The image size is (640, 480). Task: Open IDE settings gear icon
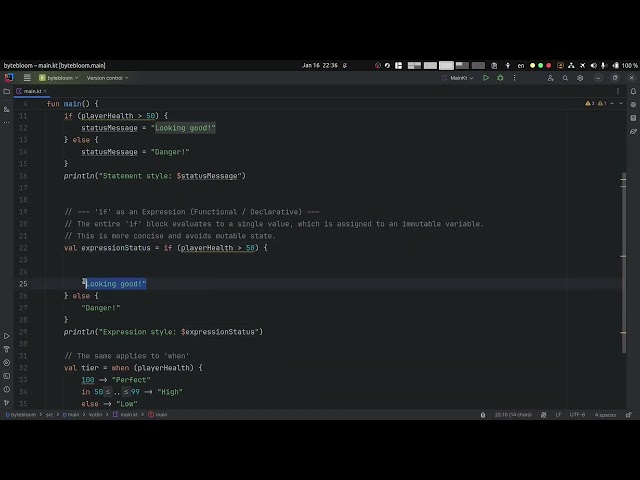click(x=580, y=78)
